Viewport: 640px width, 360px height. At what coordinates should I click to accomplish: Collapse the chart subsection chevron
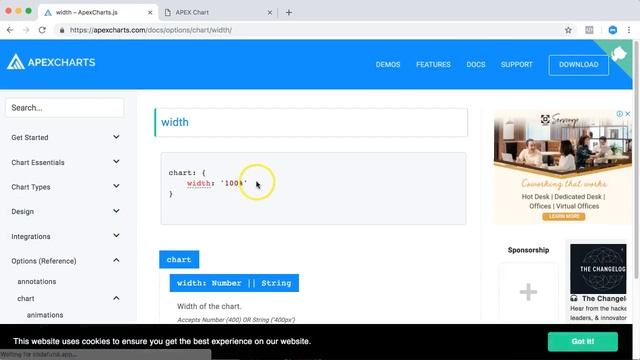tap(116, 298)
